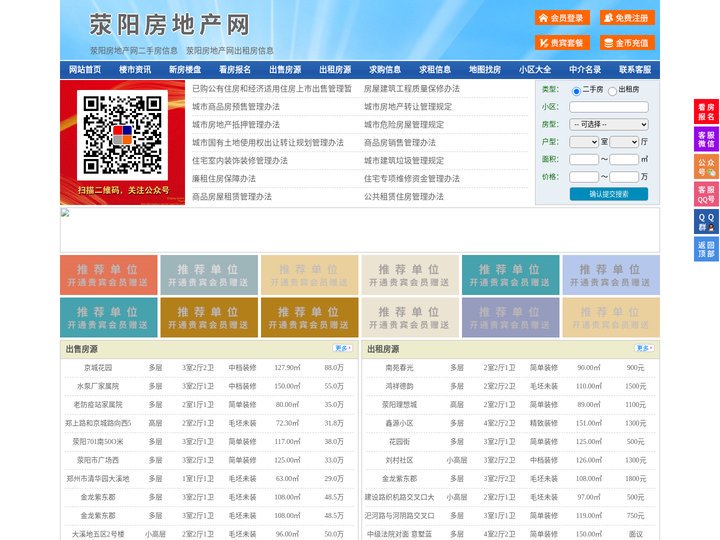
Task: Open 求租信息 navigation item
Action: pyautogui.click(x=435, y=70)
